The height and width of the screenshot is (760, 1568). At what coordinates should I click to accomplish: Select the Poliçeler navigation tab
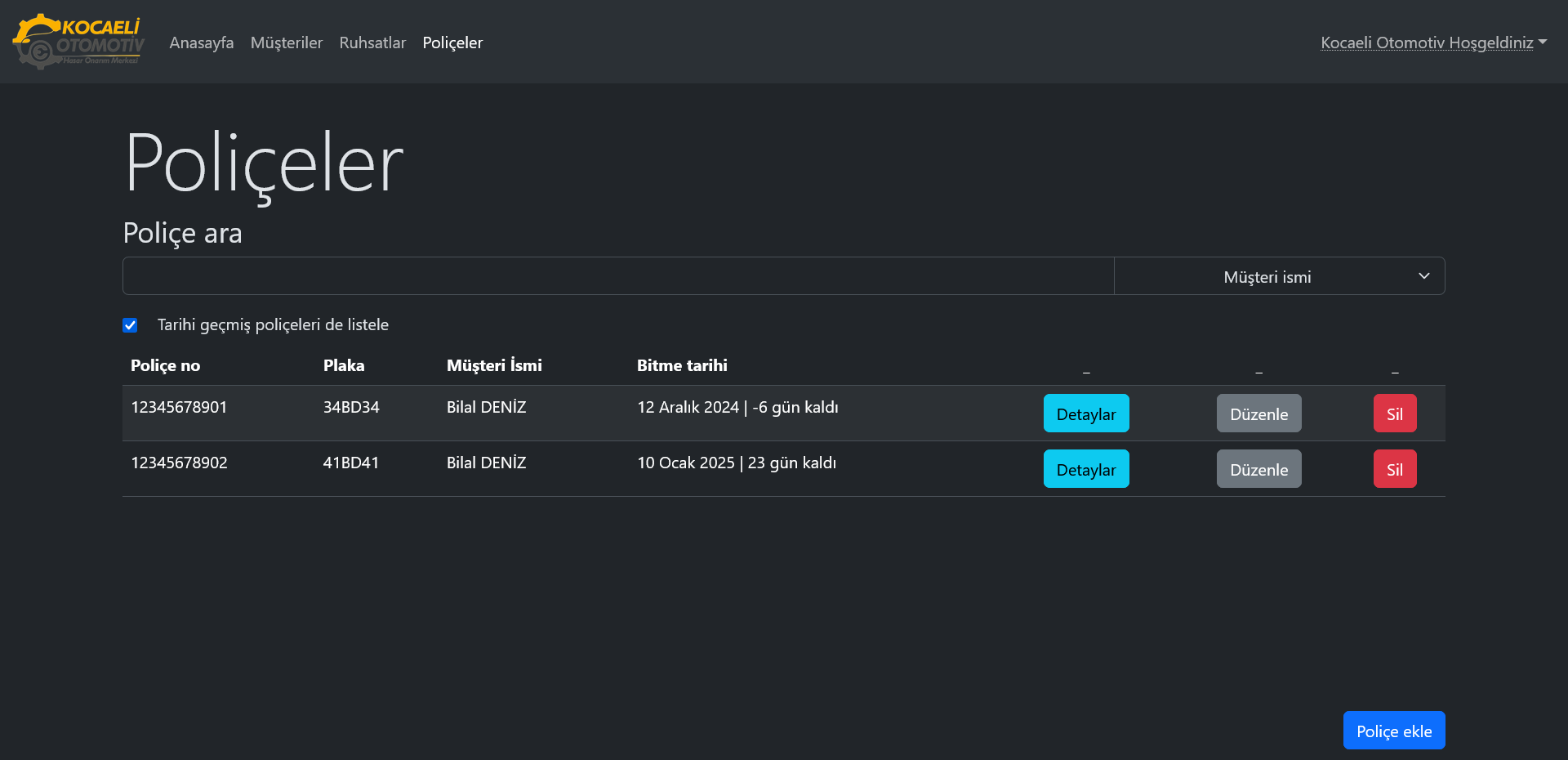(452, 42)
